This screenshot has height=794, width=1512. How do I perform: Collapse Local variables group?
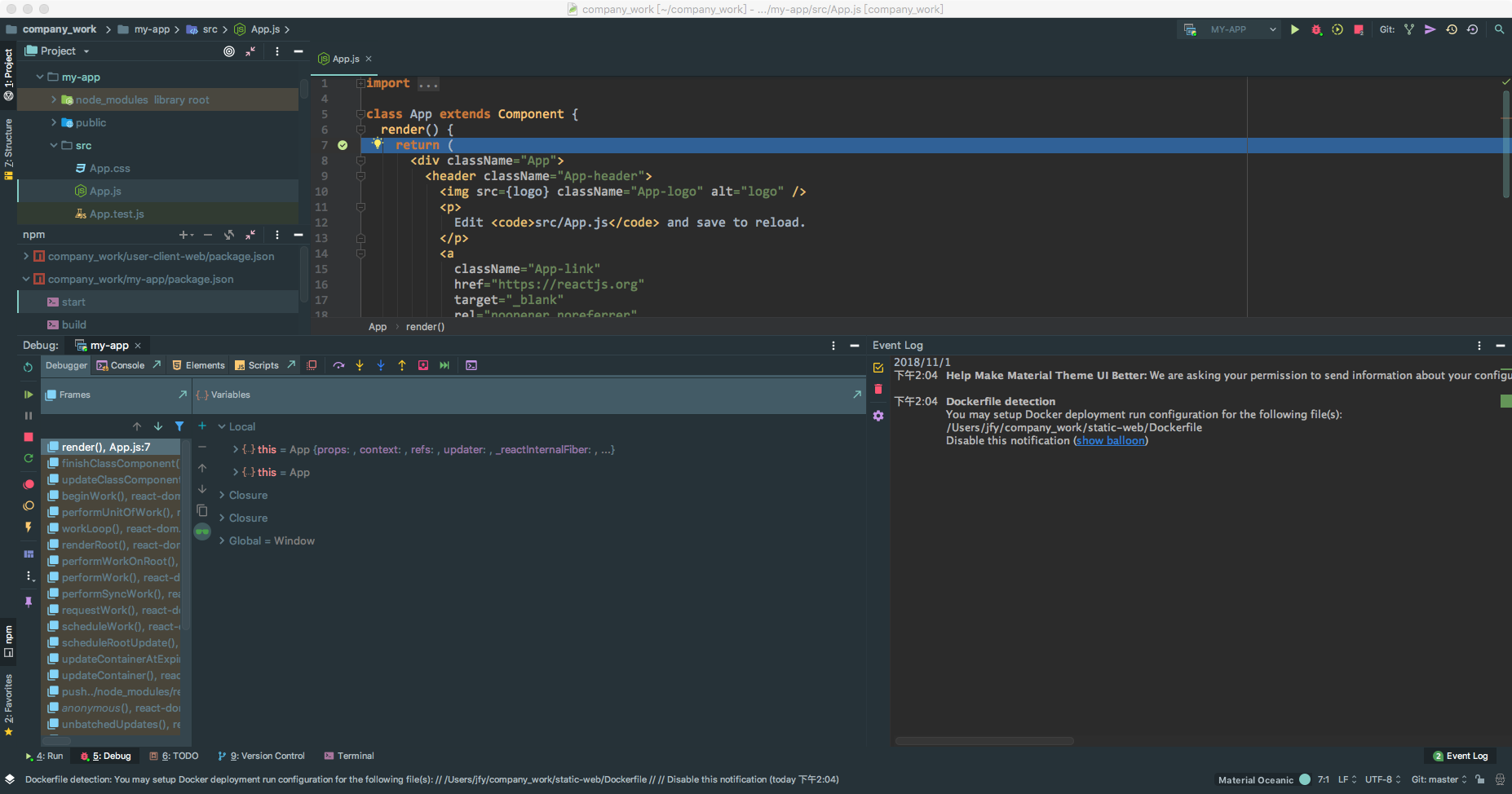222,426
